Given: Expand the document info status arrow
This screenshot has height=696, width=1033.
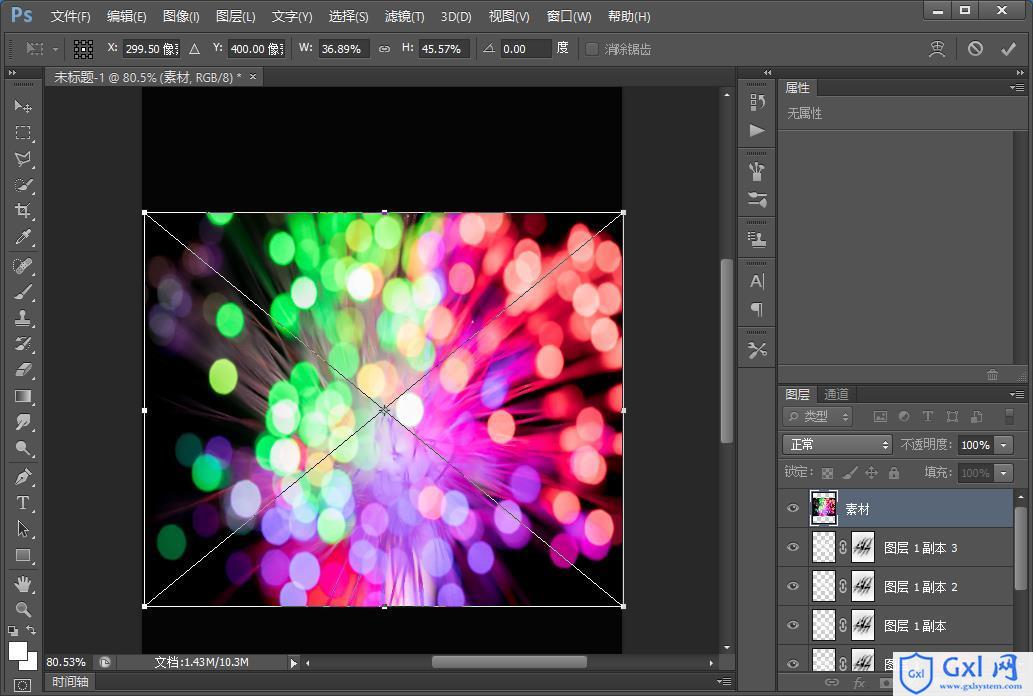Looking at the screenshot, I should [x=294, y=662].
